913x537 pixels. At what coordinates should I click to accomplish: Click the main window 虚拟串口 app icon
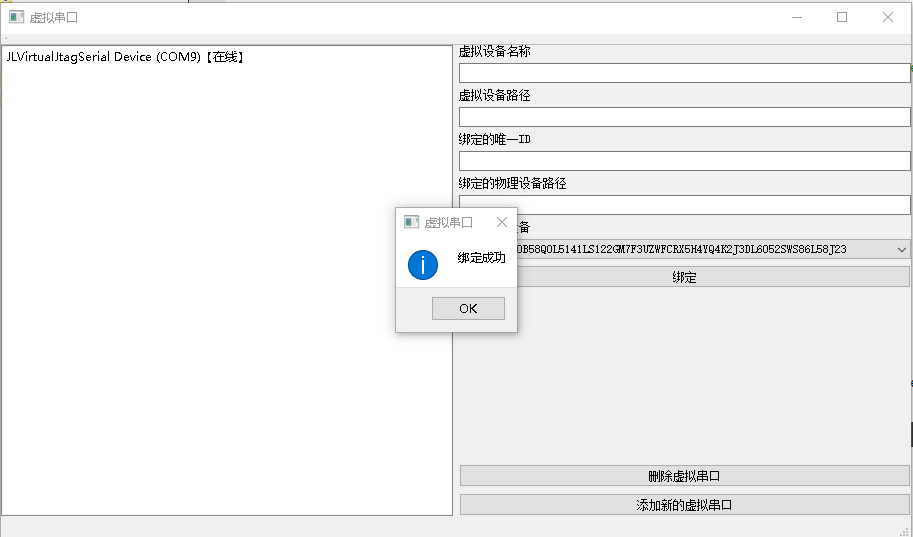click(x=16, y=17)
